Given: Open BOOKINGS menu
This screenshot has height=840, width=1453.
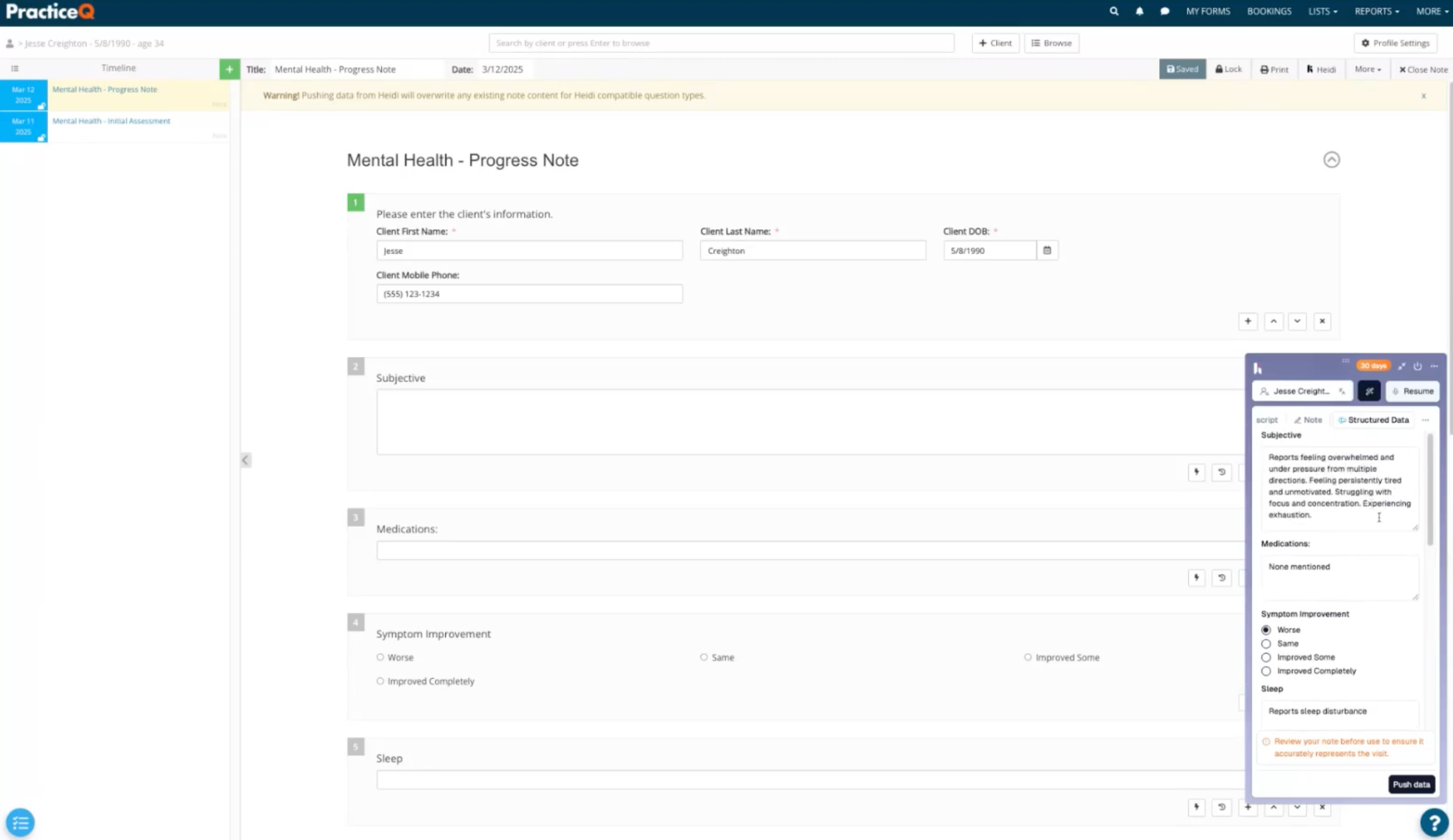Looking at the screenshot, I should [x=1269, y=11].
